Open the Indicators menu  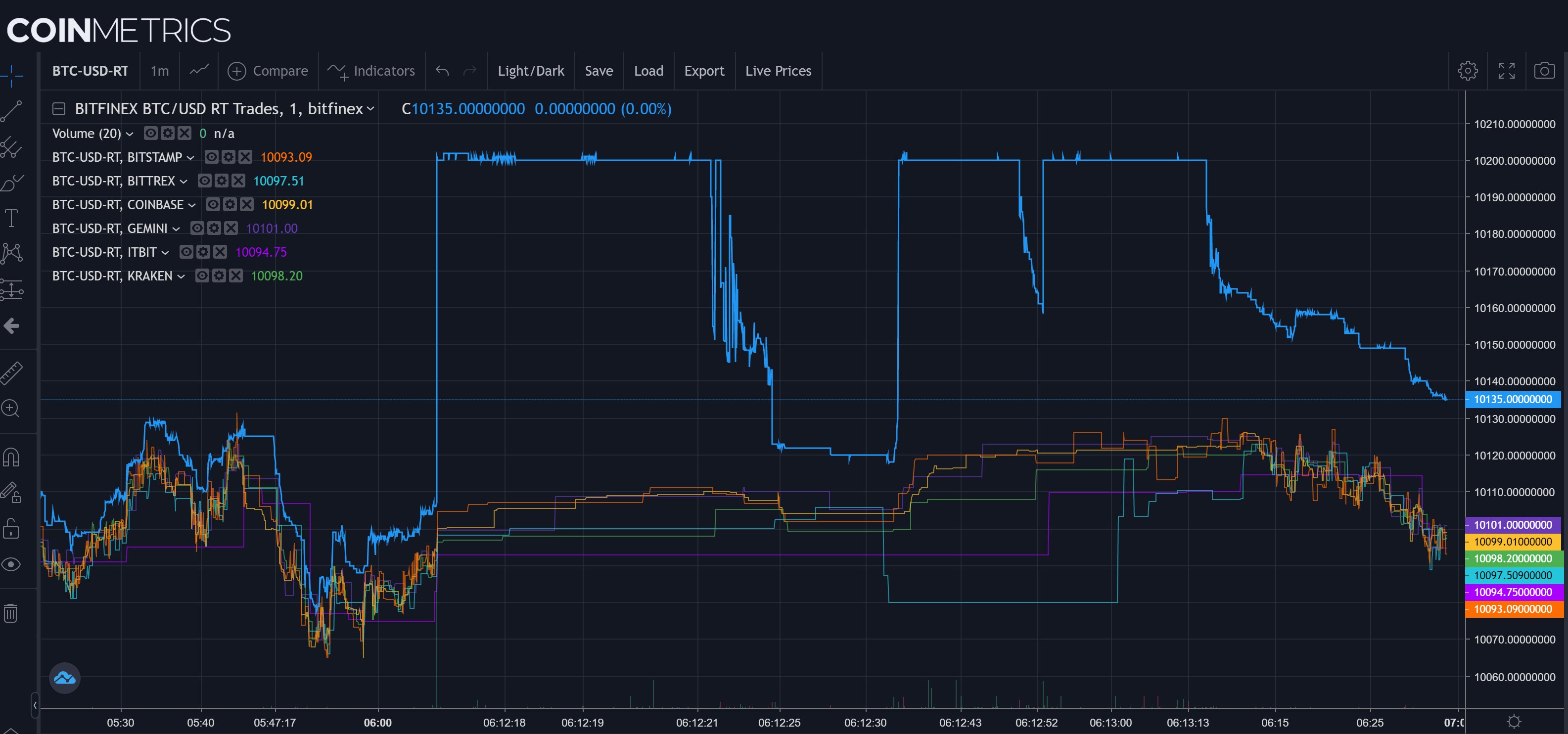click(371, 71)
